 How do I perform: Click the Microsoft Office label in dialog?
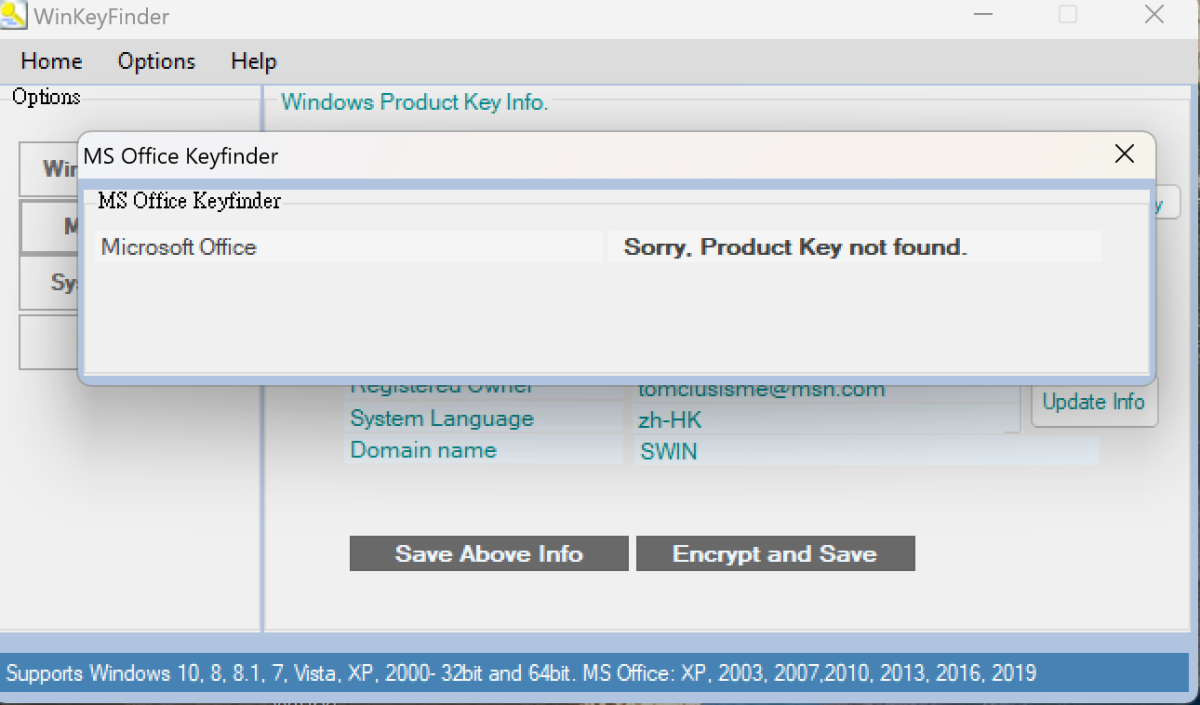coord(179,247)
